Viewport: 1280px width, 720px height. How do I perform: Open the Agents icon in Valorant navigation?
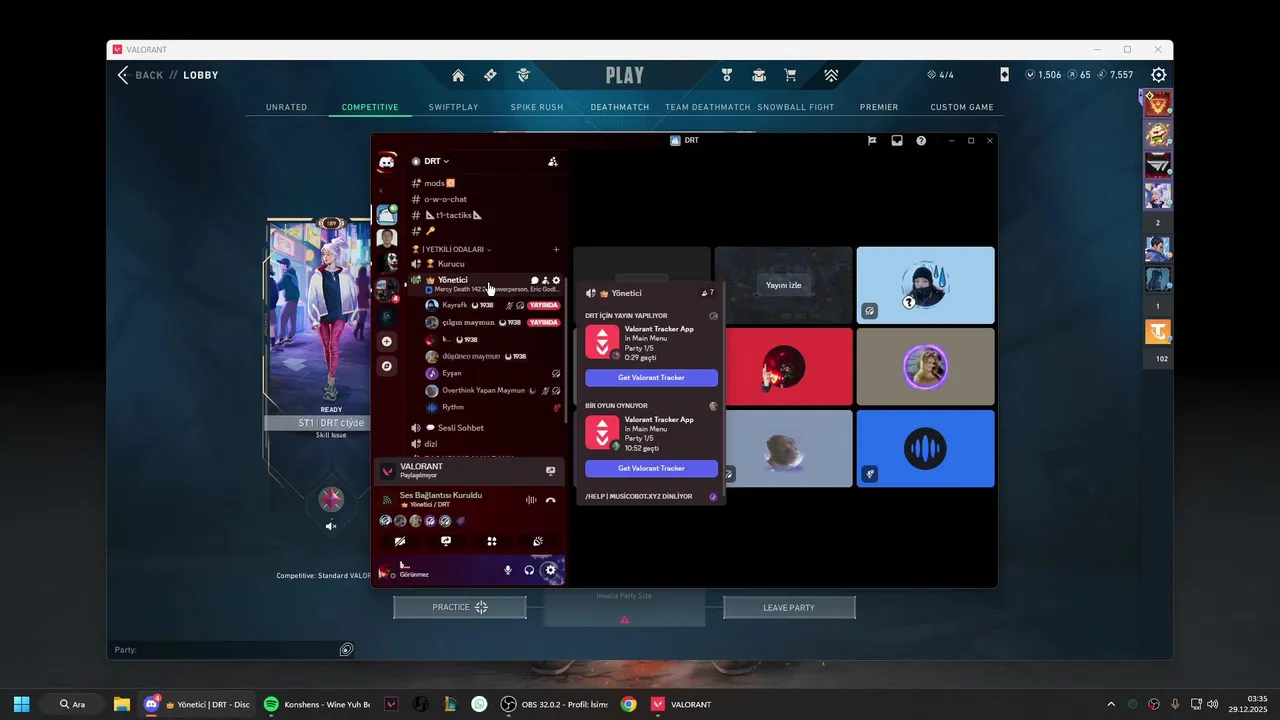point(522,75)
